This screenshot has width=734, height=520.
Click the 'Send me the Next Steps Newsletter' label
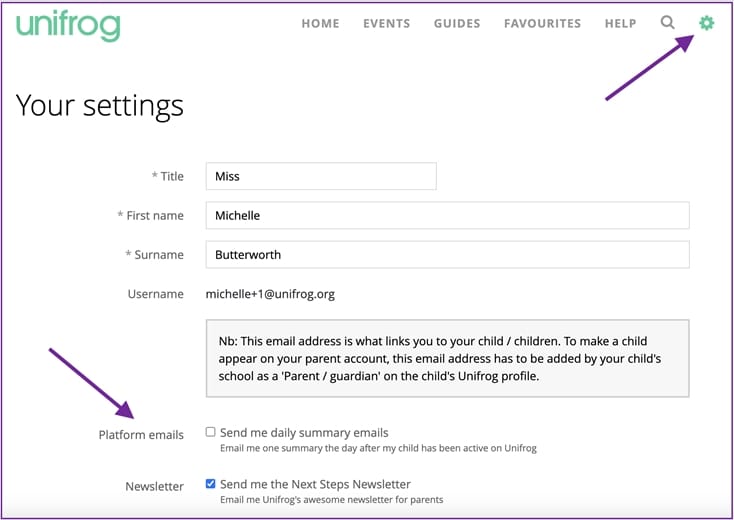315,485
